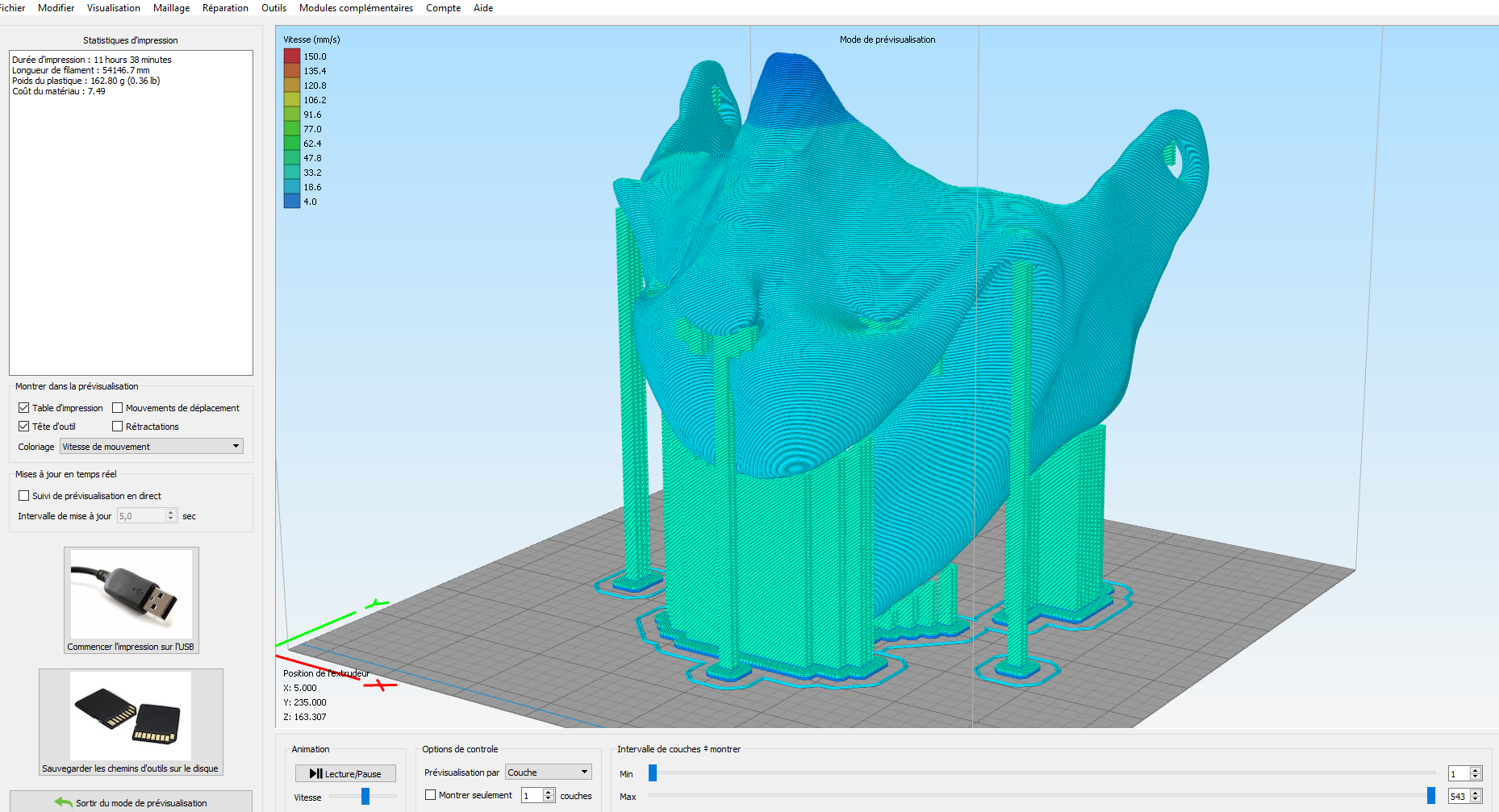The height and width of the screenshot is (812, 1499).
Task: Enable the Rétractations checkbox
Action: coord(118,427)
